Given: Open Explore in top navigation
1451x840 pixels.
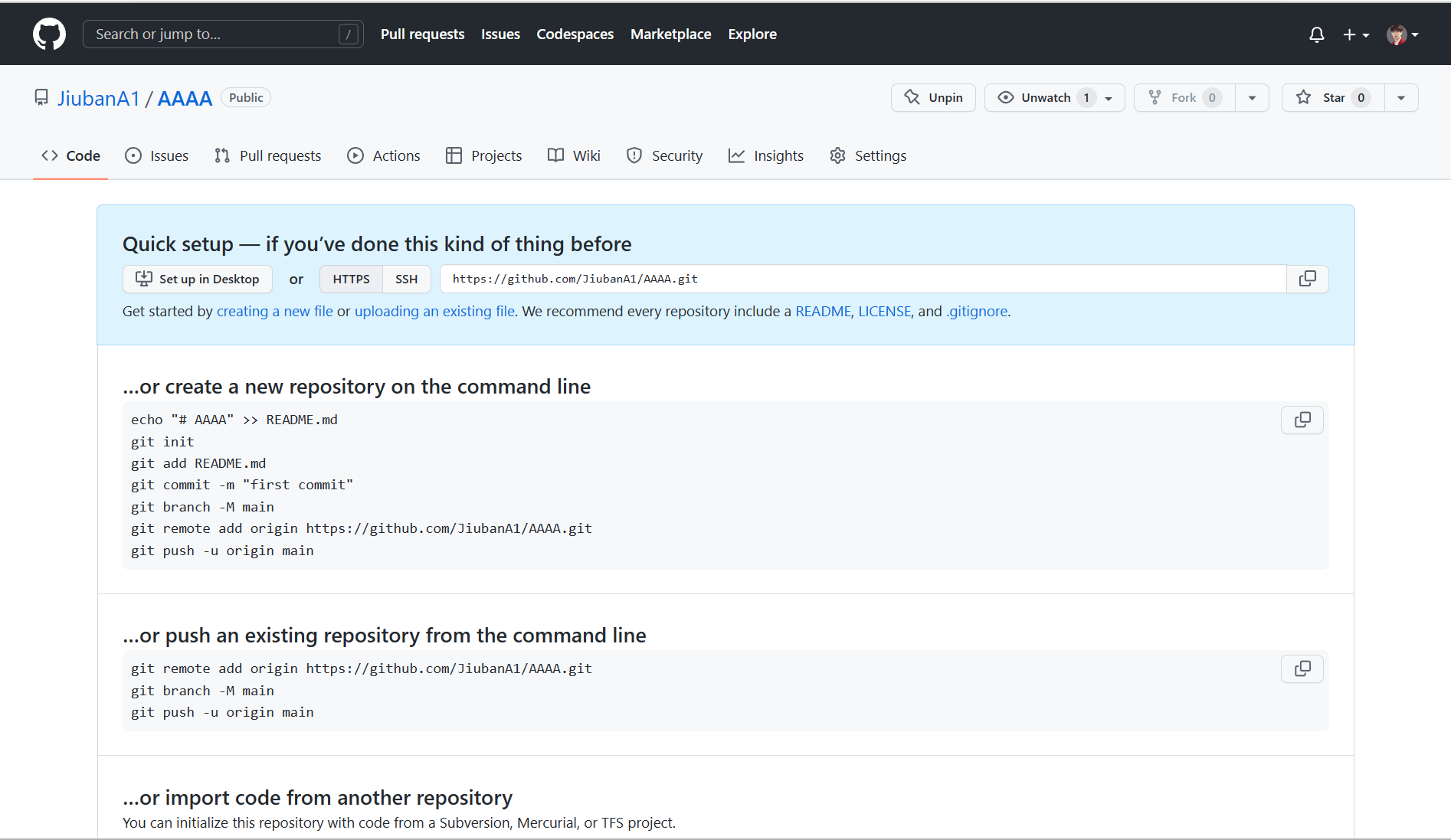Looking at the screenshot, I should pos(752,34).
